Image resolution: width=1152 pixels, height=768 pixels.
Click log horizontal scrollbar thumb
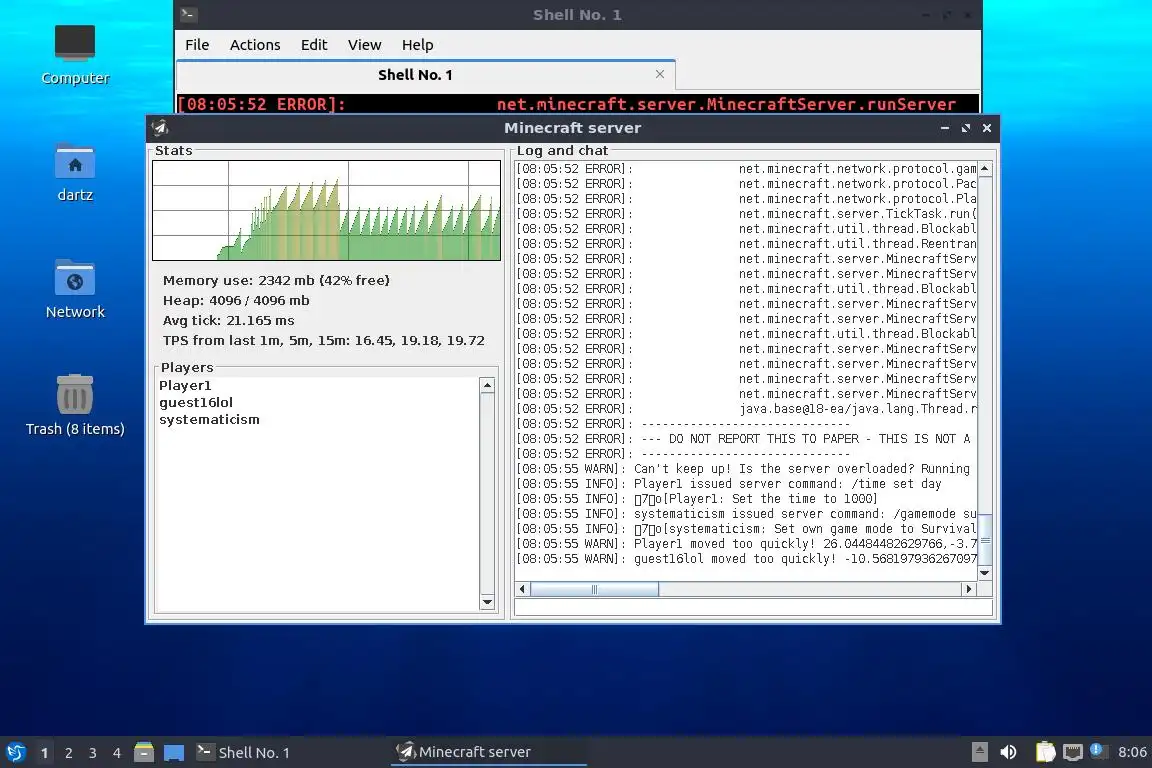tap(594, 589)
